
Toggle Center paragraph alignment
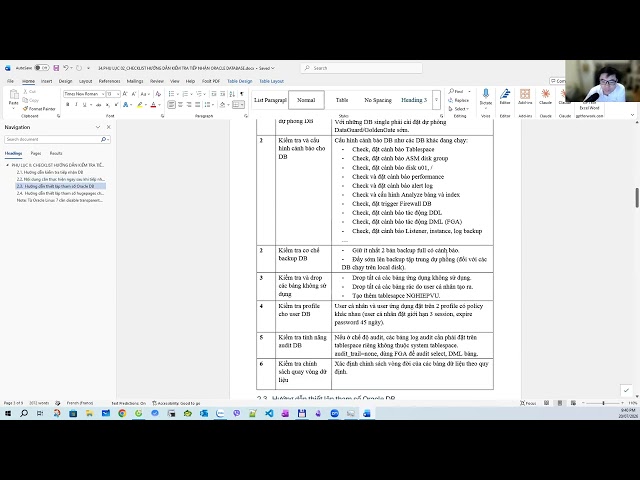180,105
